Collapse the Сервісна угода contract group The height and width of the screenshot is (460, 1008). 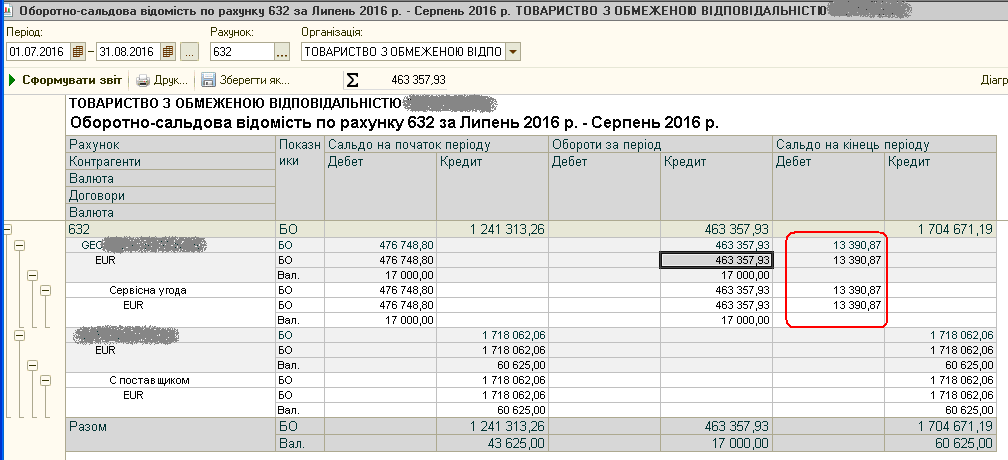tap(45, 290)
